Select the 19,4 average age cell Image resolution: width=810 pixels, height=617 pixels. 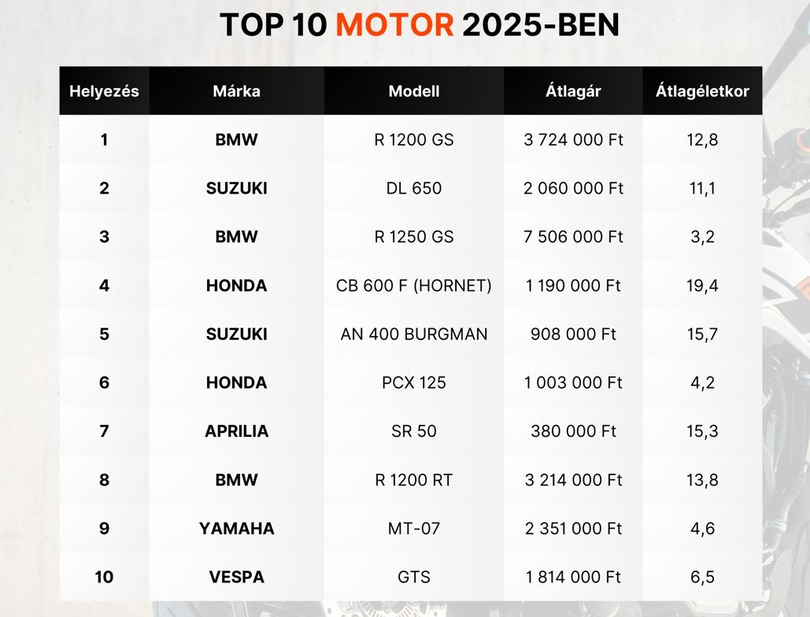[703, 285]
